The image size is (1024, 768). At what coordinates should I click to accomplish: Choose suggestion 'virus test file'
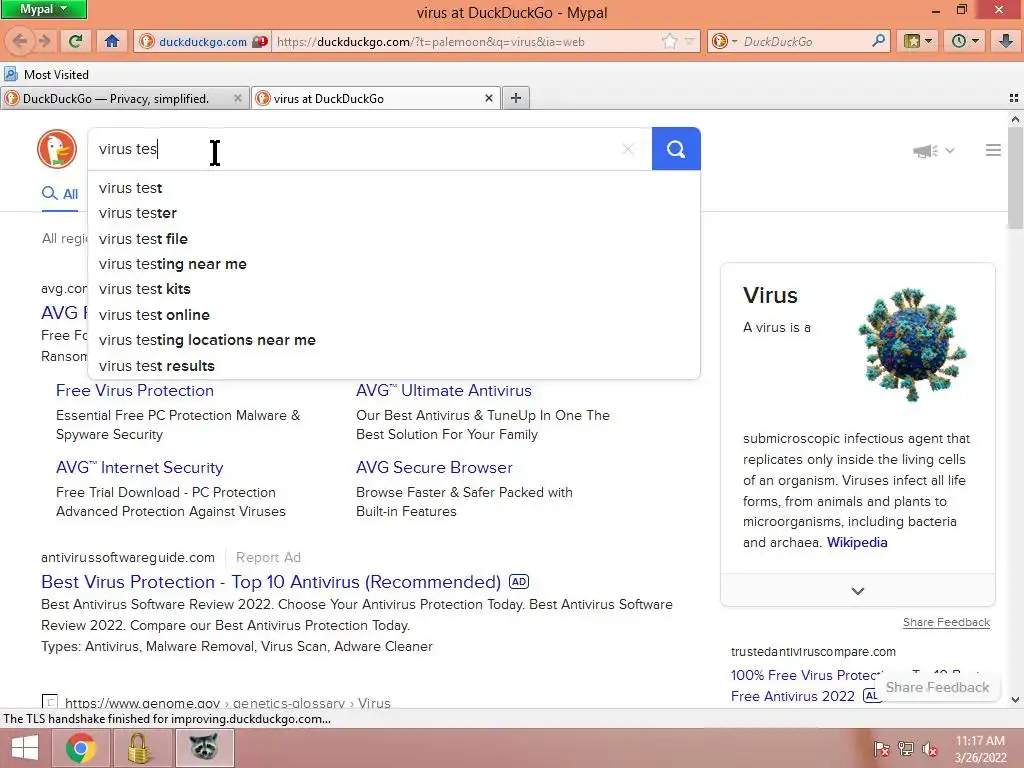point(394,239)
